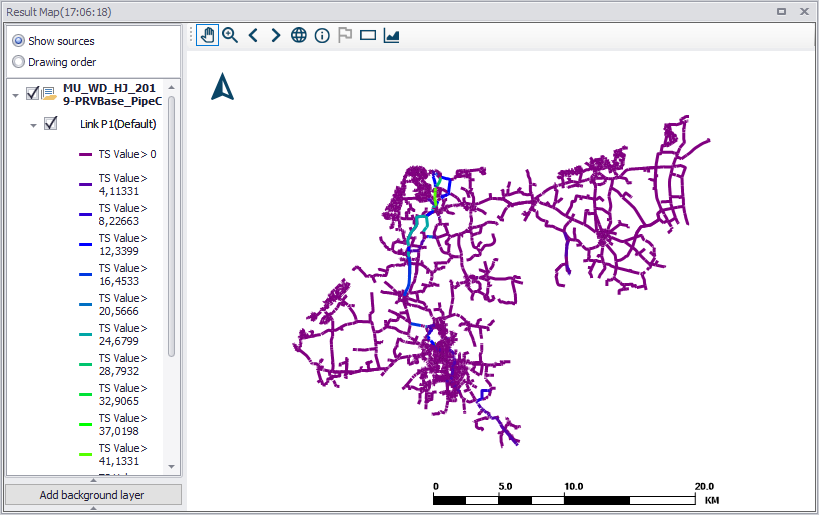Viewport: 819px width, 515px height.
Task: Click teal swatch for TS Value> 24,6799
Action: click(86, 335)
